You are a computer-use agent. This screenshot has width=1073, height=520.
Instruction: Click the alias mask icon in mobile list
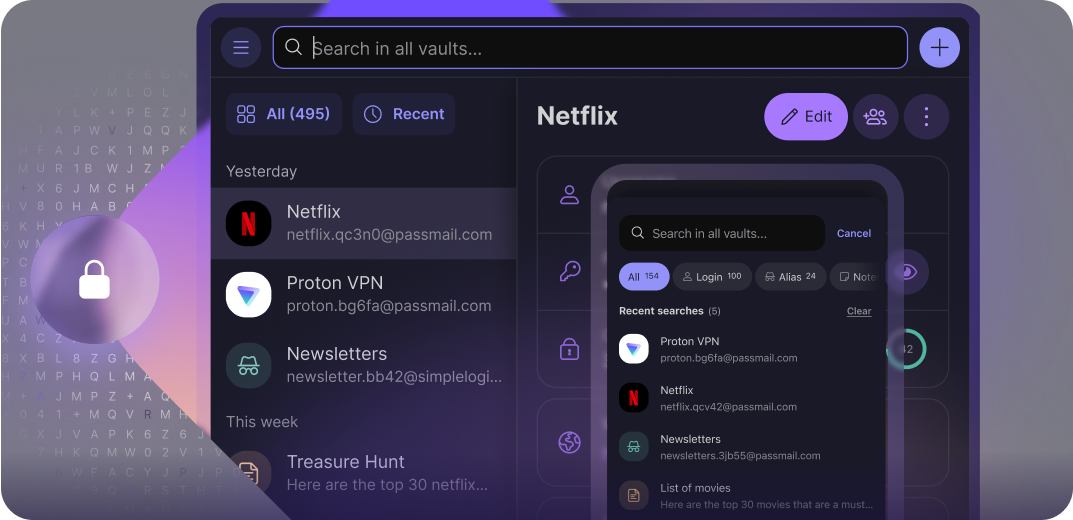[634, 447]
